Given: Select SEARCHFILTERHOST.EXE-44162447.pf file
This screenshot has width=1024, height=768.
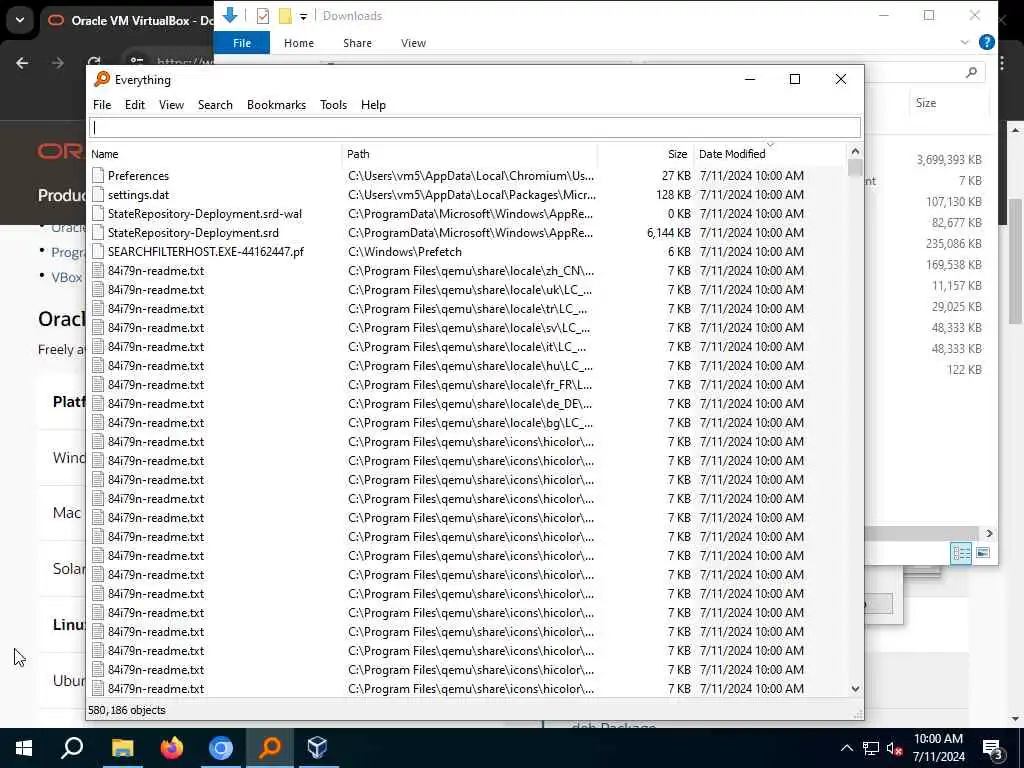Looking at the screenshot, I should pos(466,251).
